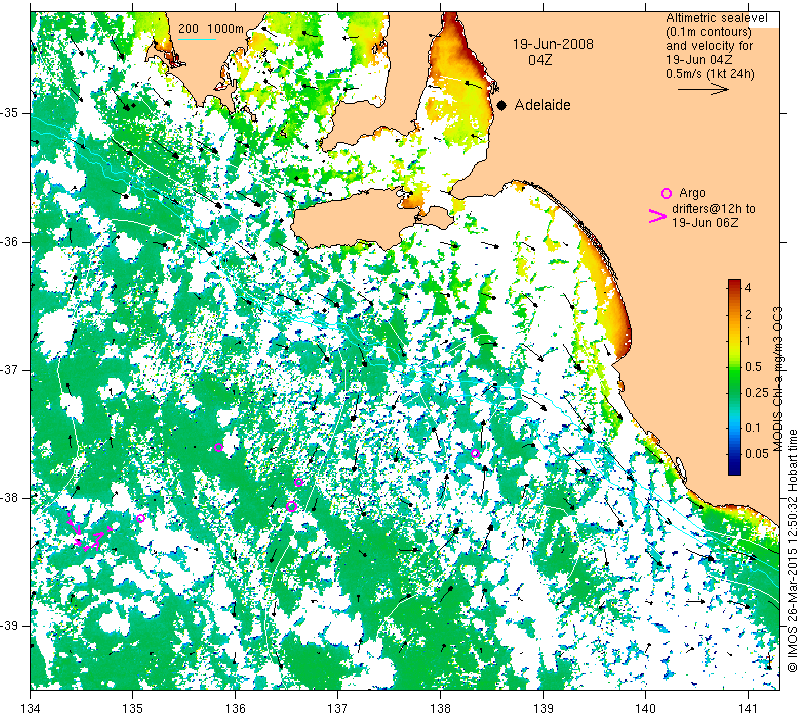The width and height of the screenshot is (800, 720).
Task: Click the 'Adelaide' city label
Action: click(542, 105)
